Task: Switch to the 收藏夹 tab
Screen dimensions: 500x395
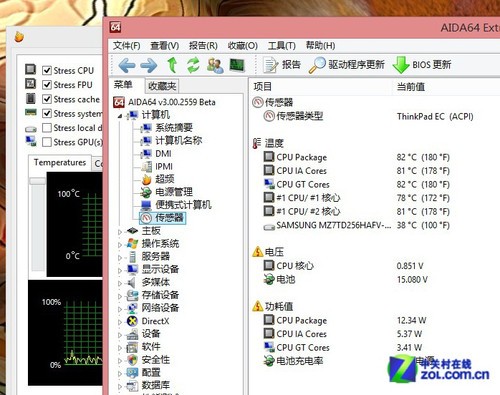Action: tap(162, 86)
